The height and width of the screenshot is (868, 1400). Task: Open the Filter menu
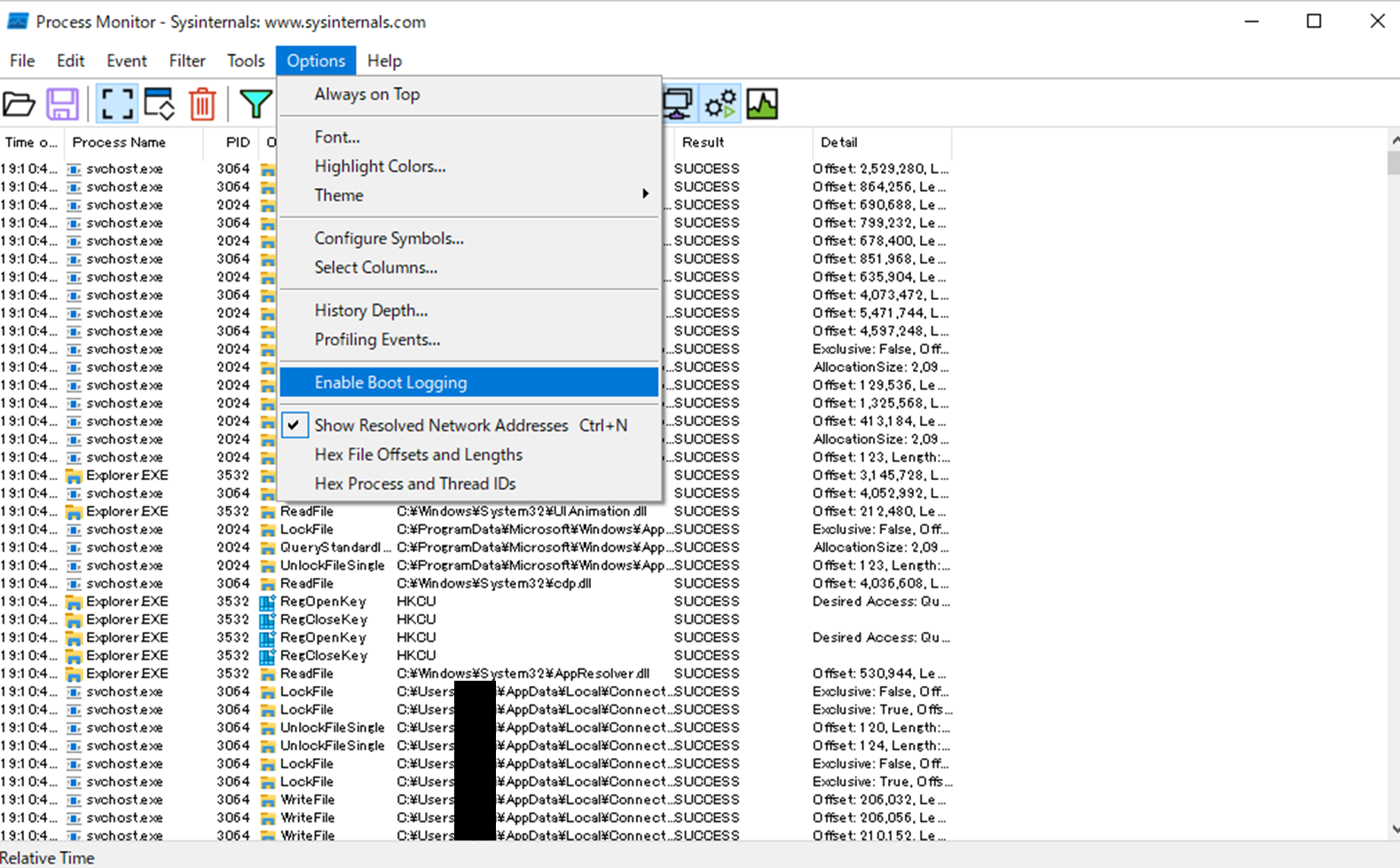186,60
